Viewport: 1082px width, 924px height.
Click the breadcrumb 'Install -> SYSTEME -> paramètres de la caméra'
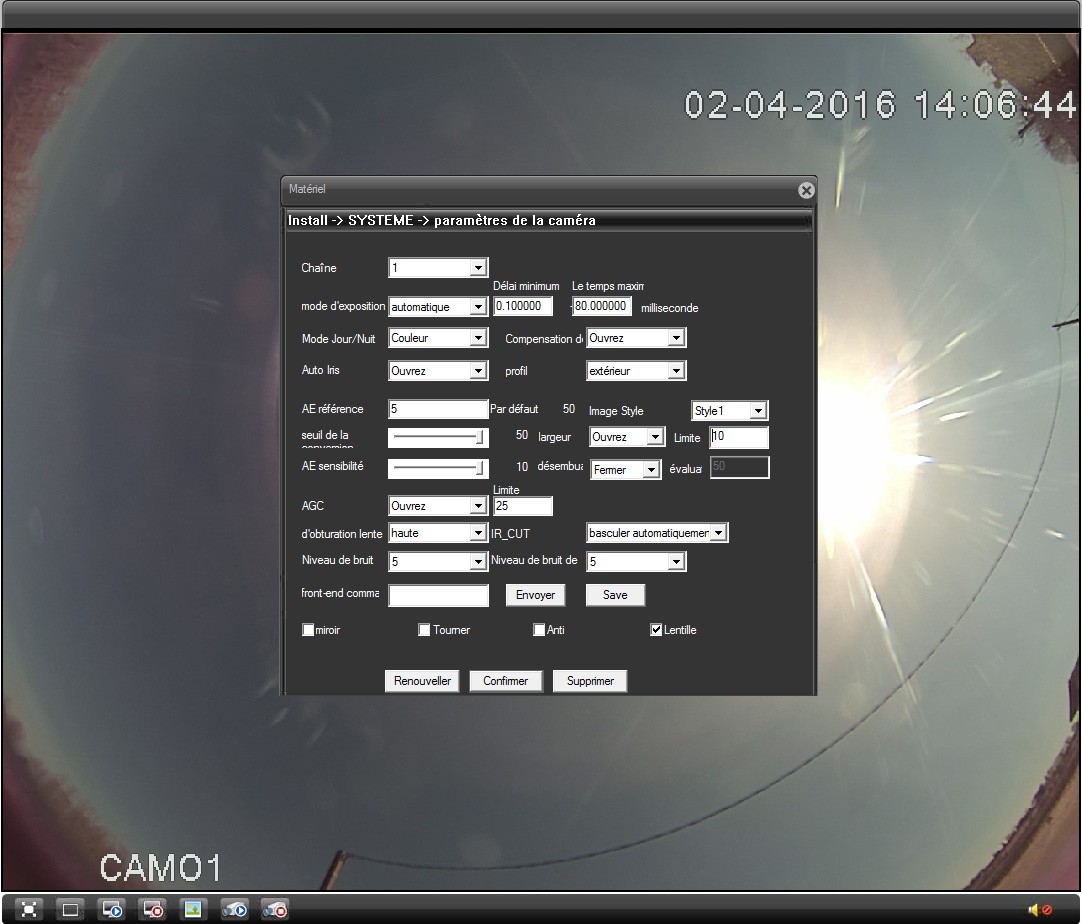(x=442, y=220)
